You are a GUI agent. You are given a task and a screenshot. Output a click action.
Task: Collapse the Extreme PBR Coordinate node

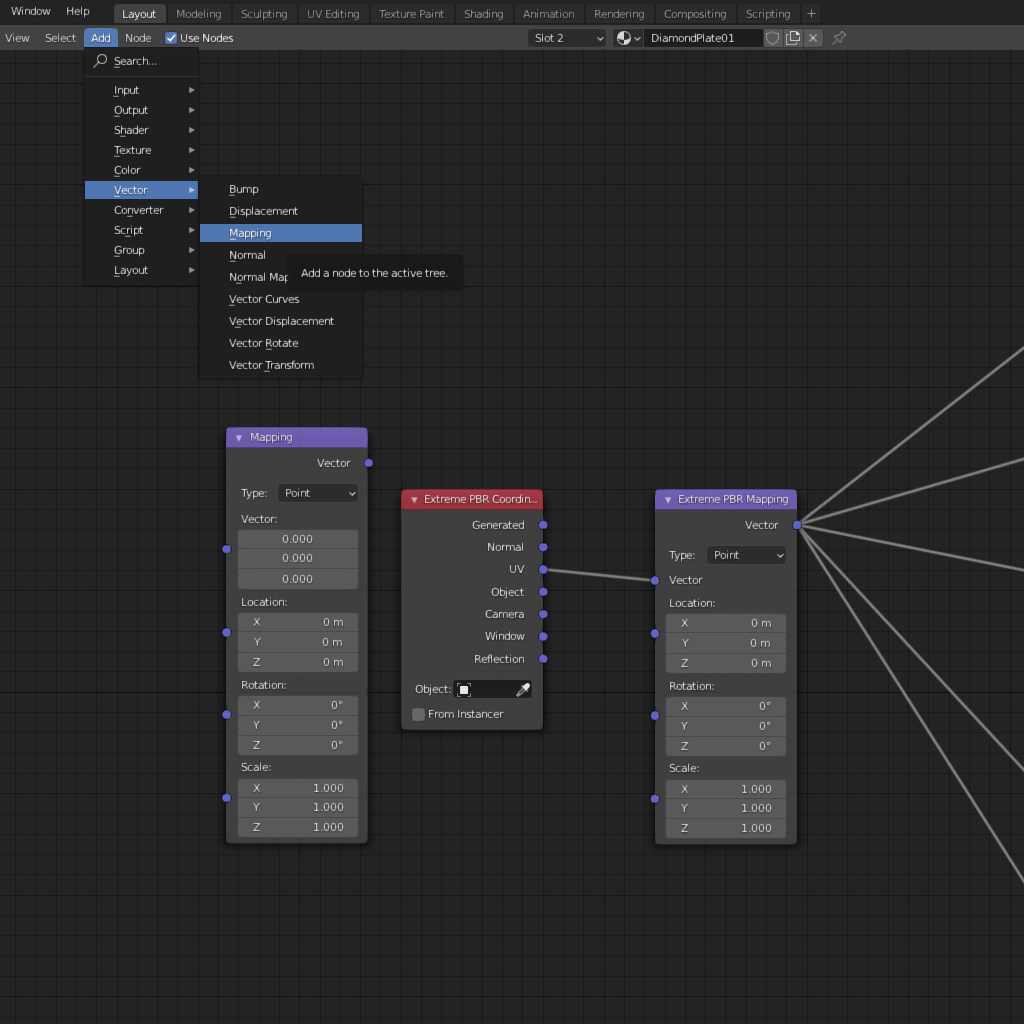[x=414, y=500]
